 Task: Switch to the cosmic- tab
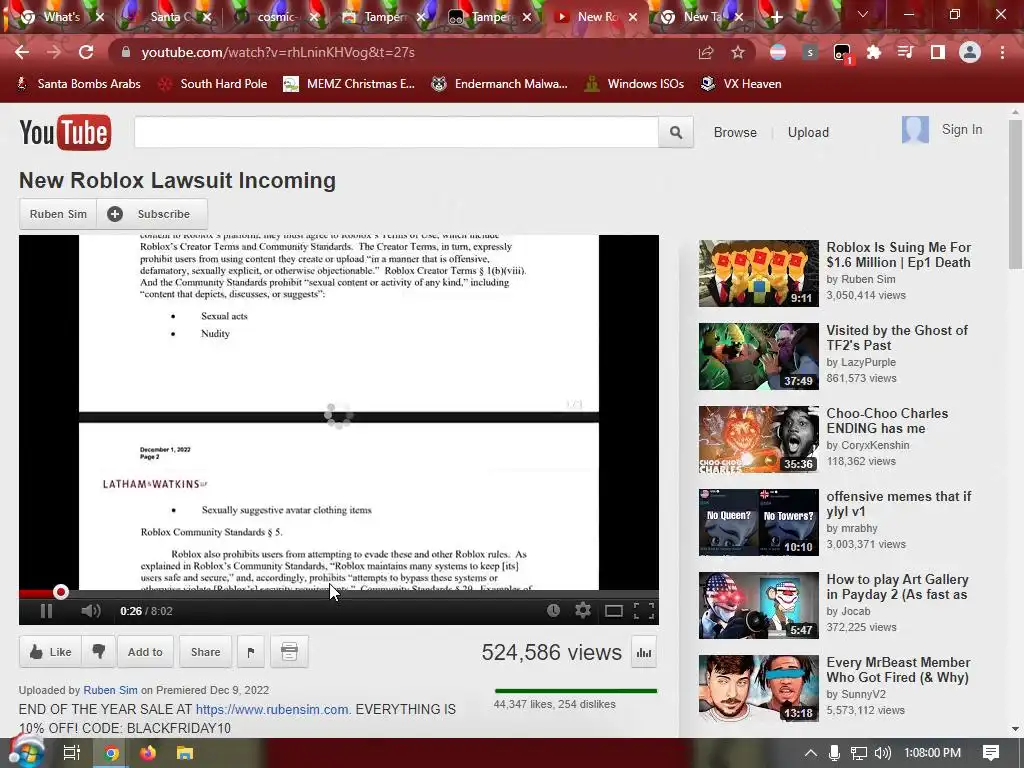click(x=277, y=17)
